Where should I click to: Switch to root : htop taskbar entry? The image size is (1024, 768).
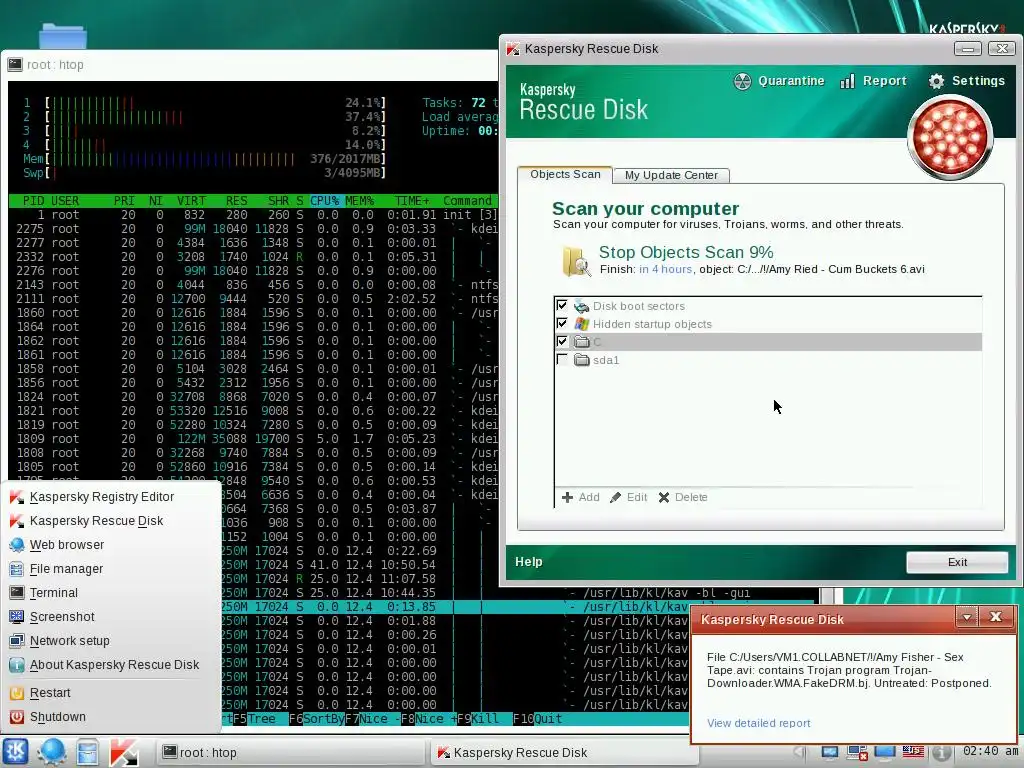click(x=291, y=752)
